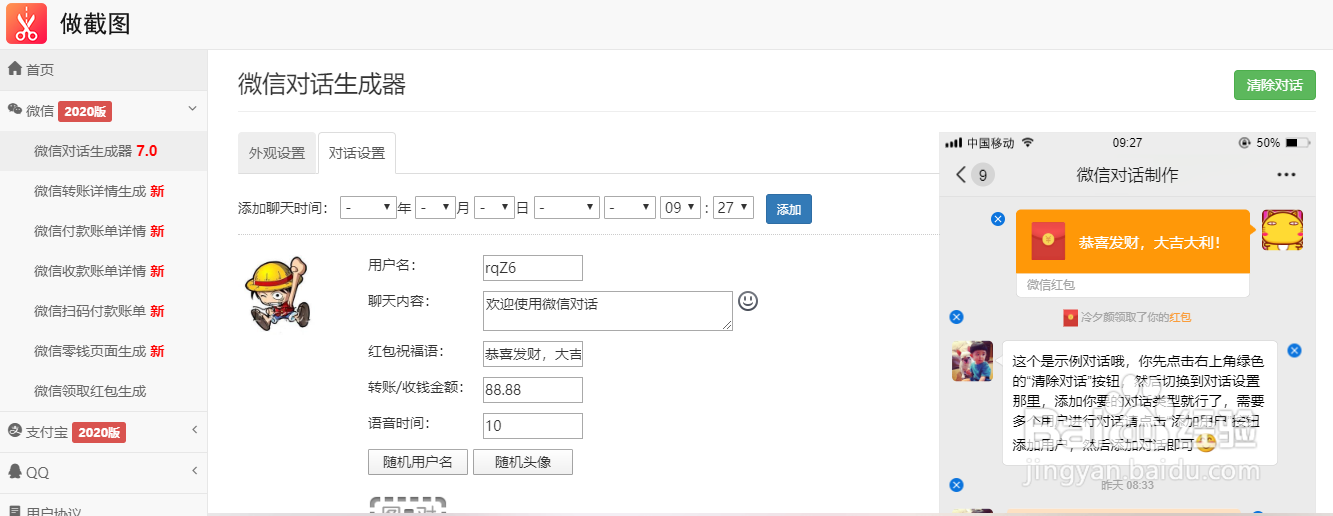Open the hour dropdown showing 09
This screenshot has width=1333, height=516.
pos(680,208)
